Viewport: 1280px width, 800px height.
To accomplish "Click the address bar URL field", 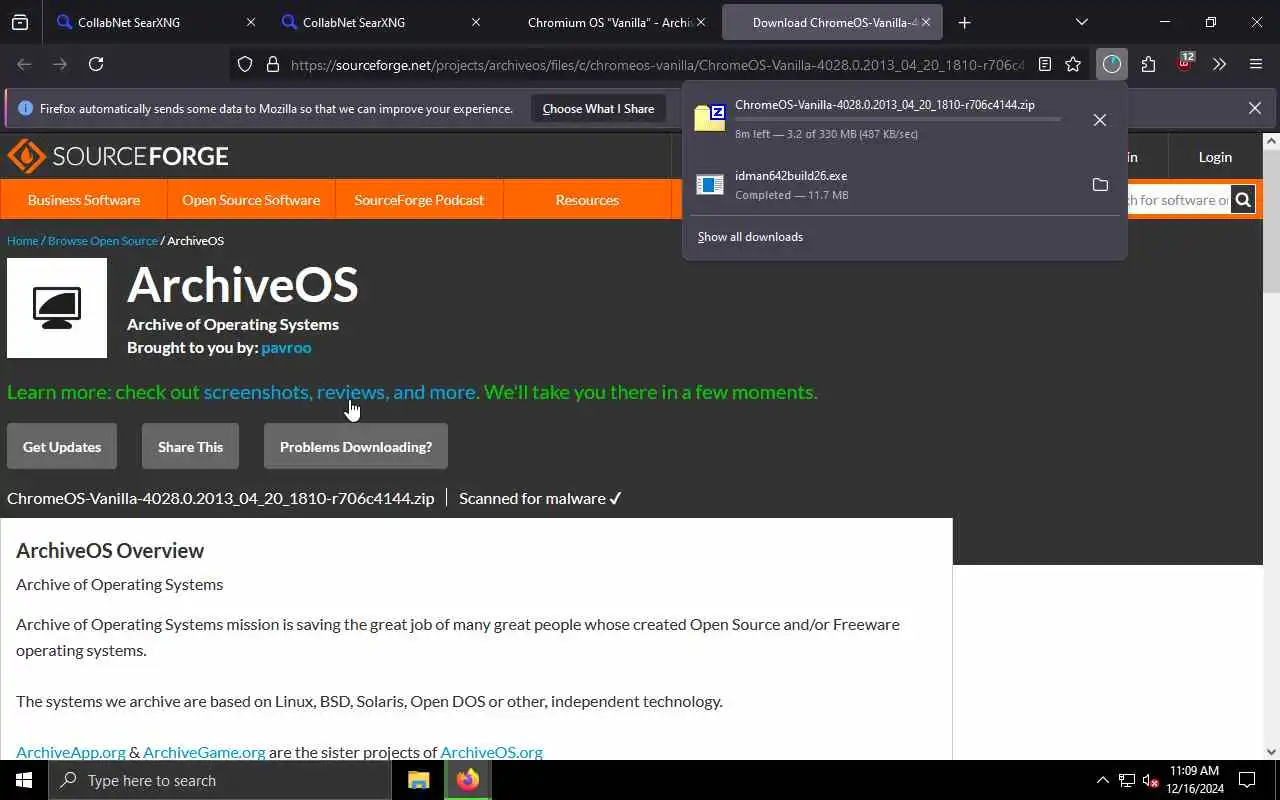I will (656, 64).
